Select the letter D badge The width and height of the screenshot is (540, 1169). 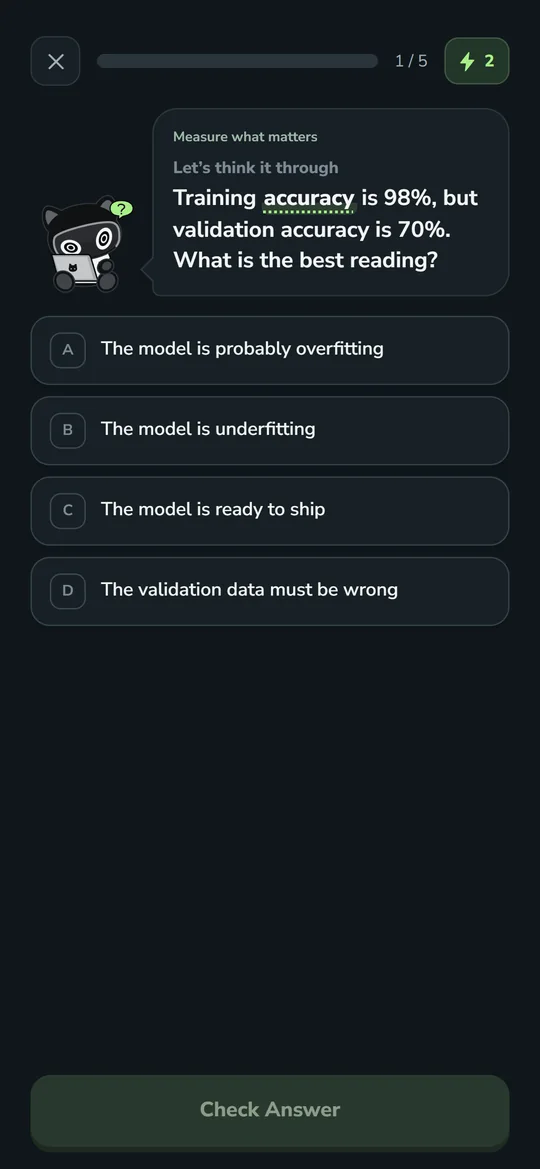click(x=68, y=591)
